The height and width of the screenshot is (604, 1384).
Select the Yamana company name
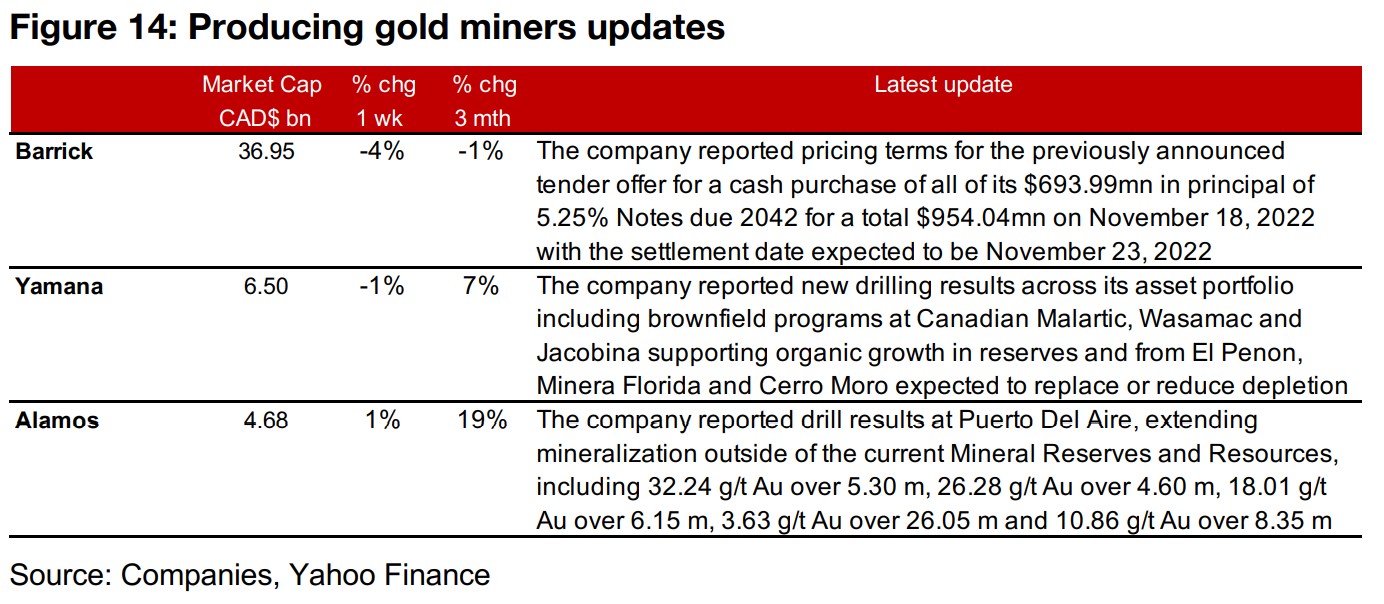tap(58, 287)
